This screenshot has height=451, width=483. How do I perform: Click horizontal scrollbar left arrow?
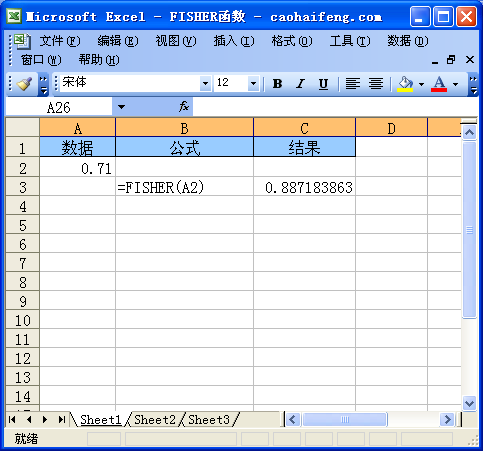(x=293, y=420)
